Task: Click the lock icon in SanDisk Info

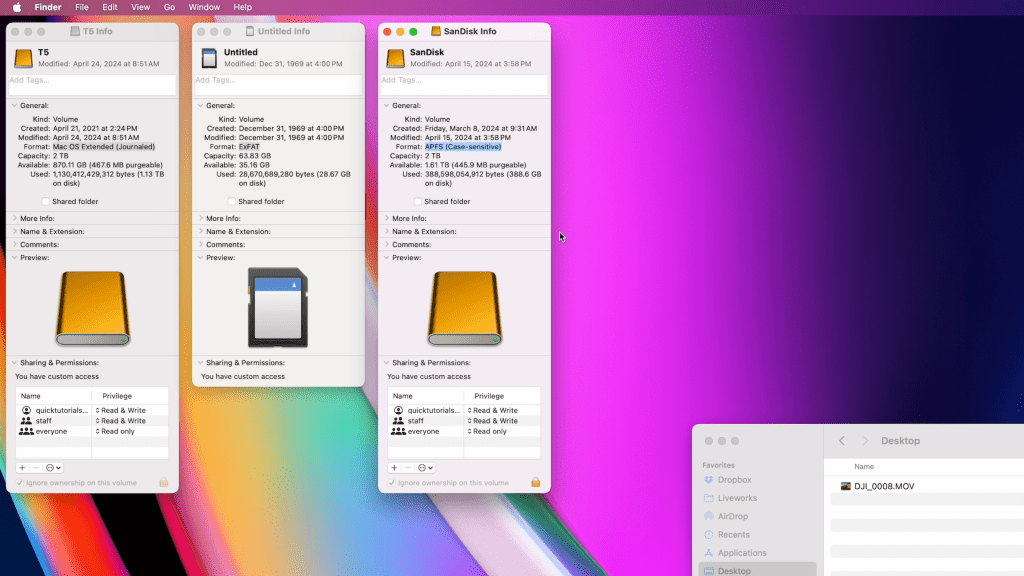Action: [535, 482]
